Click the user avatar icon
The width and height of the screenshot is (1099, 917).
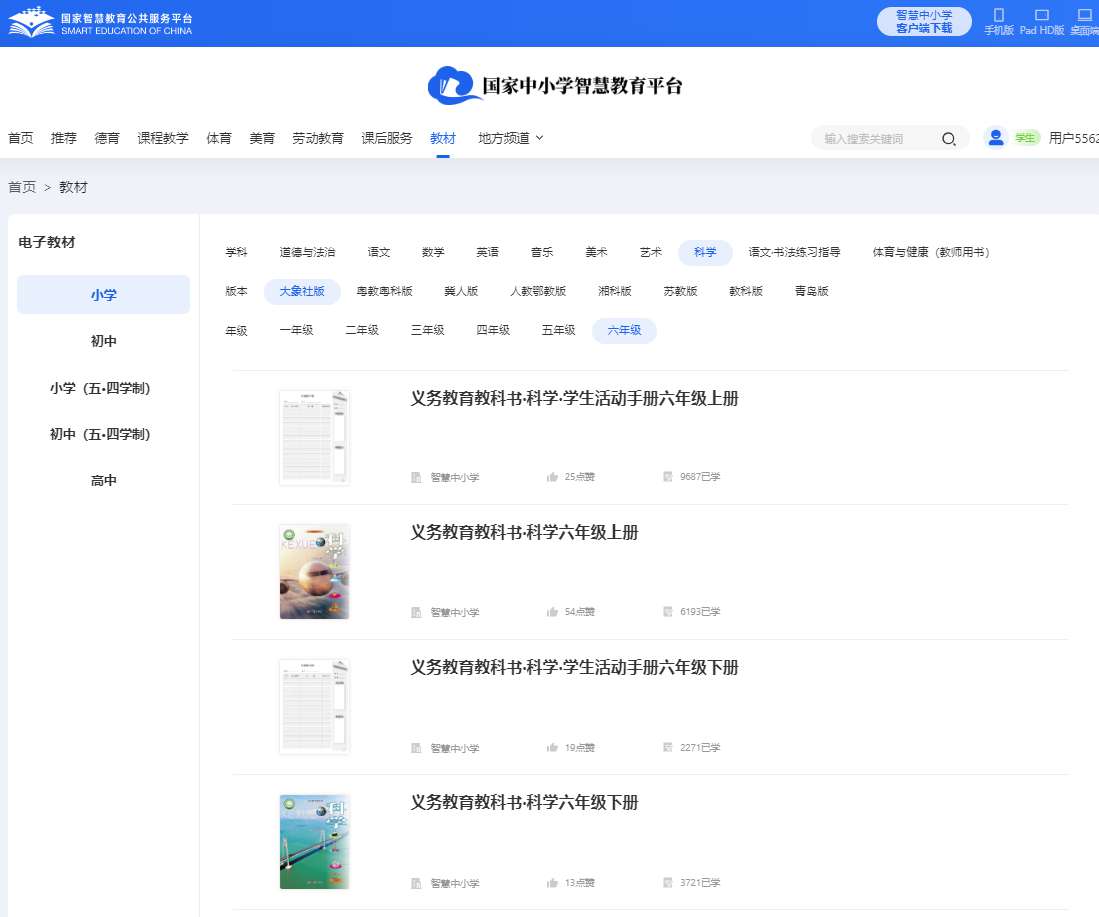point(995,138)
